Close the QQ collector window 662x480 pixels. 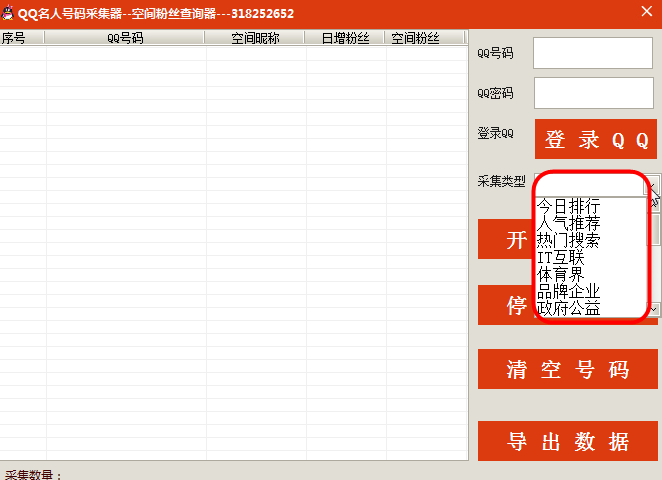click(646, 13)
